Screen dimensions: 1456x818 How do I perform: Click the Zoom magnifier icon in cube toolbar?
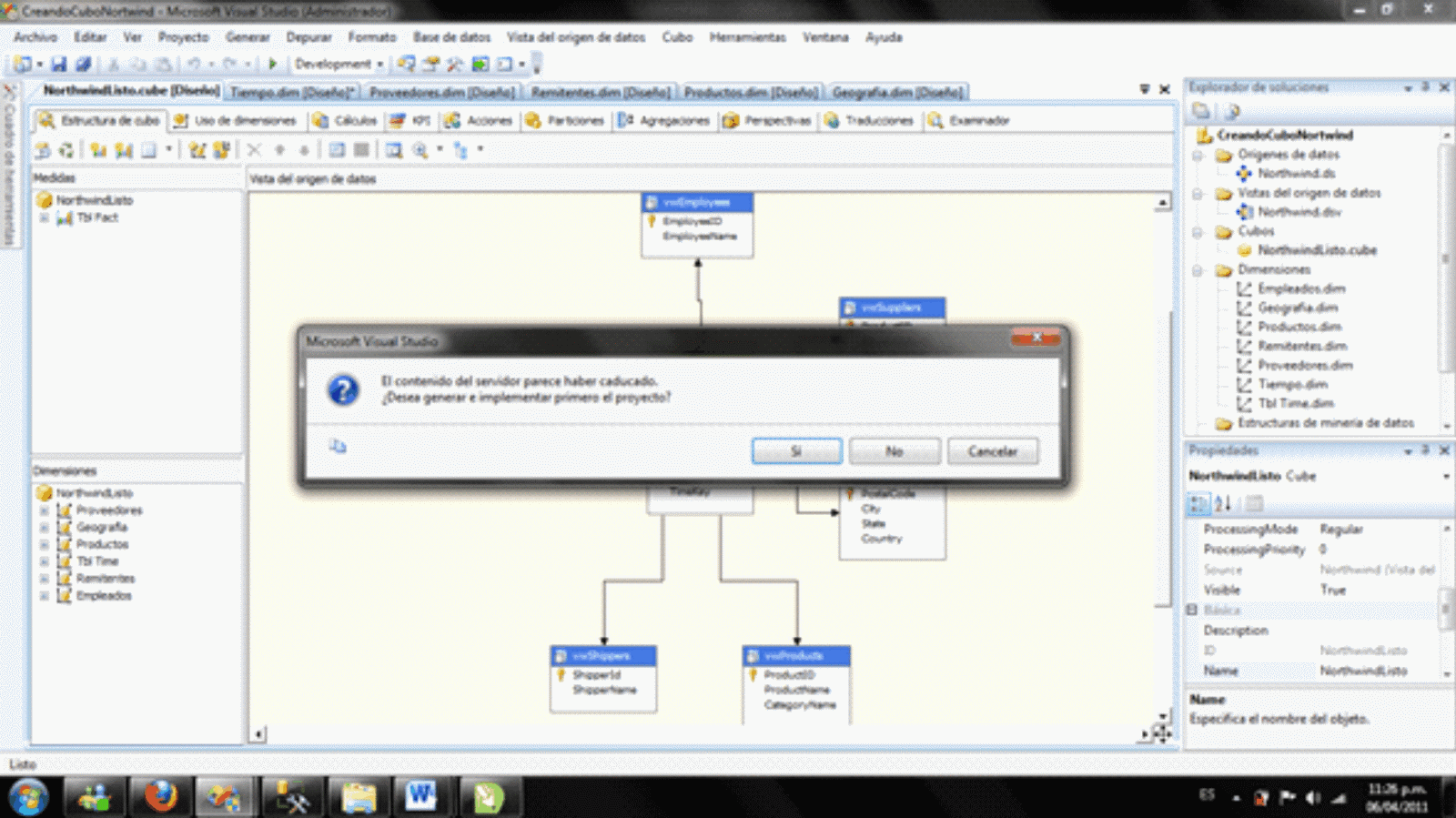point(420,150)
